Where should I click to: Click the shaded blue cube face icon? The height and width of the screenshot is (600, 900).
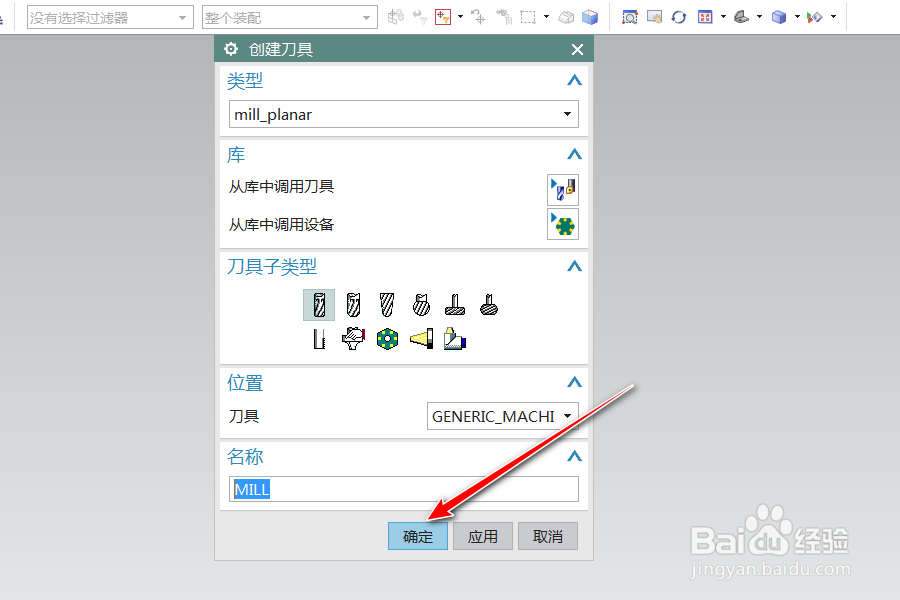pyautogui.click(x=589, y=17)
